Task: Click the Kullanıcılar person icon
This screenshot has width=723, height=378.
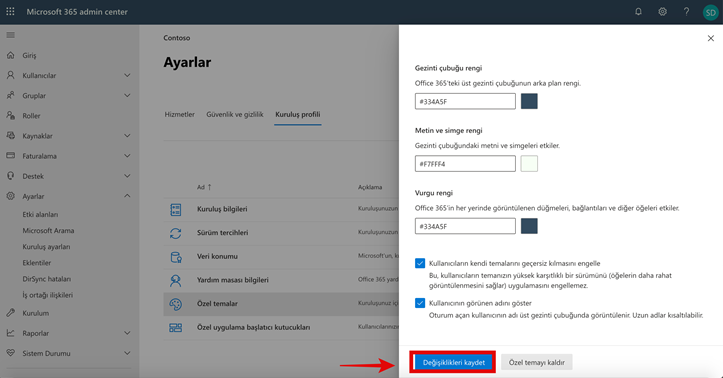Action: pos(11,75)
